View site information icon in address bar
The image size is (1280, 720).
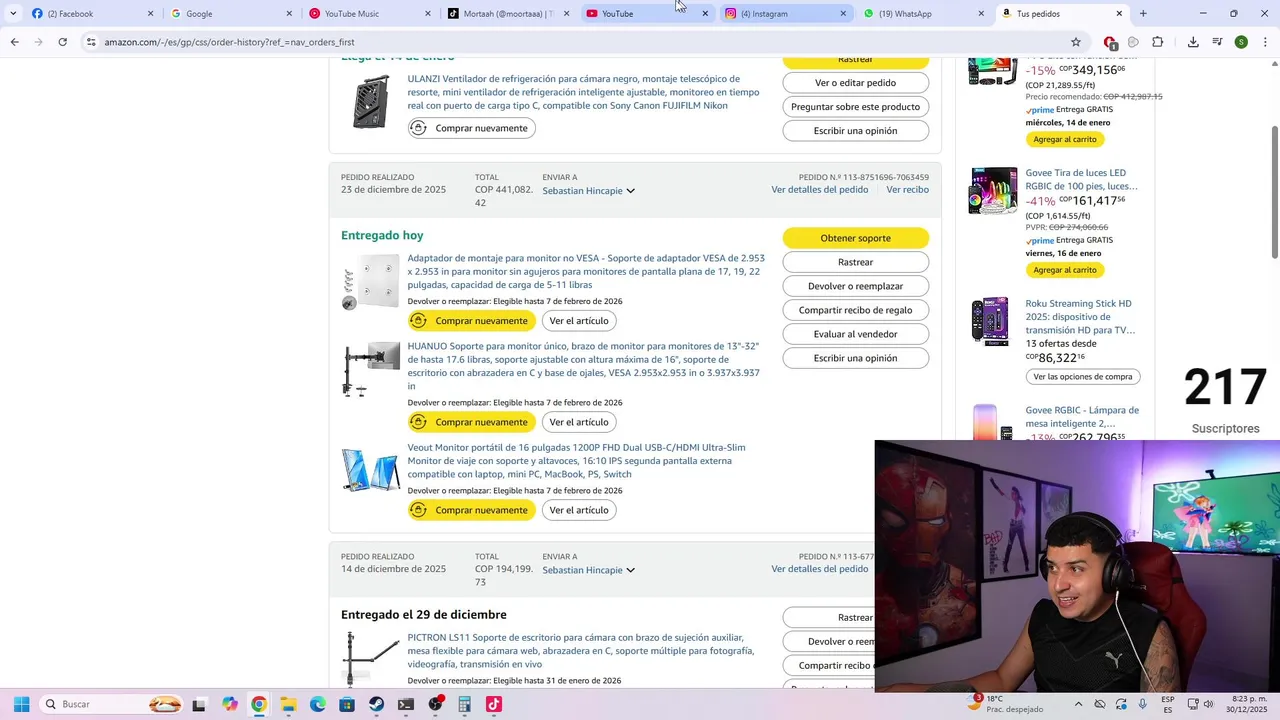click(x=91, y=42)
